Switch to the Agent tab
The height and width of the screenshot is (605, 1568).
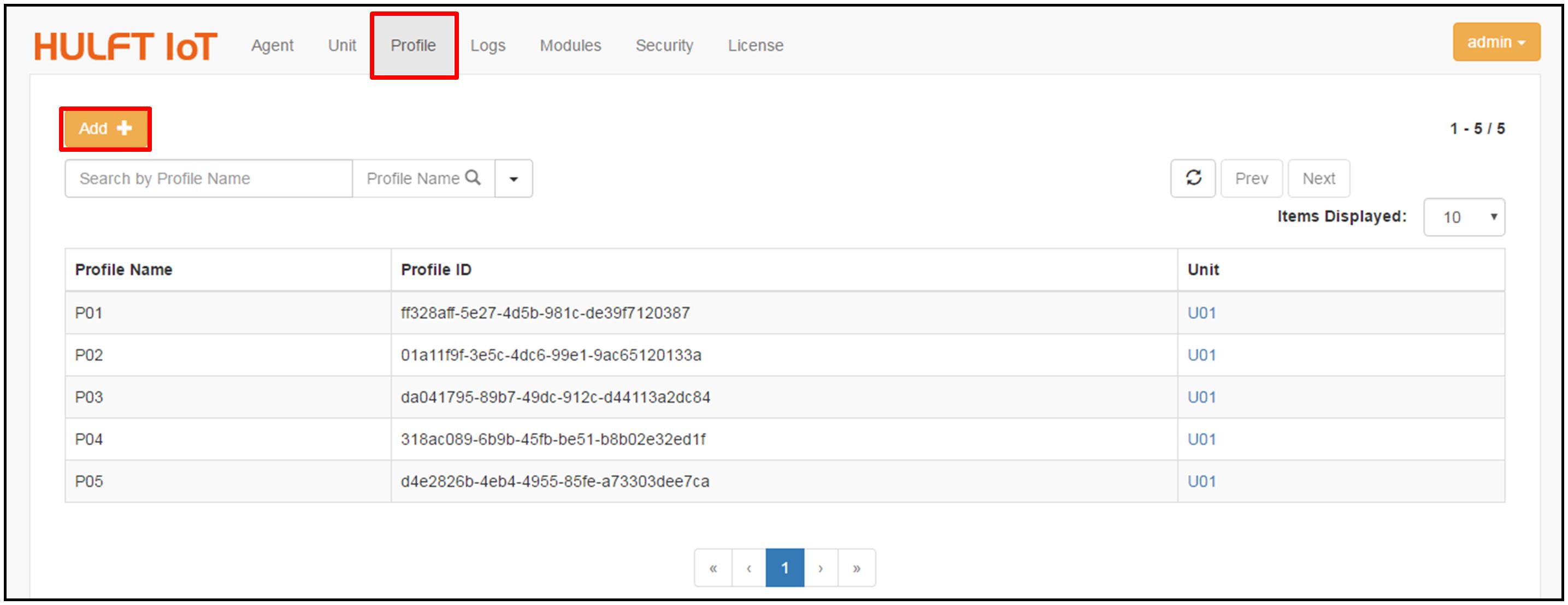tap(272, 46)
